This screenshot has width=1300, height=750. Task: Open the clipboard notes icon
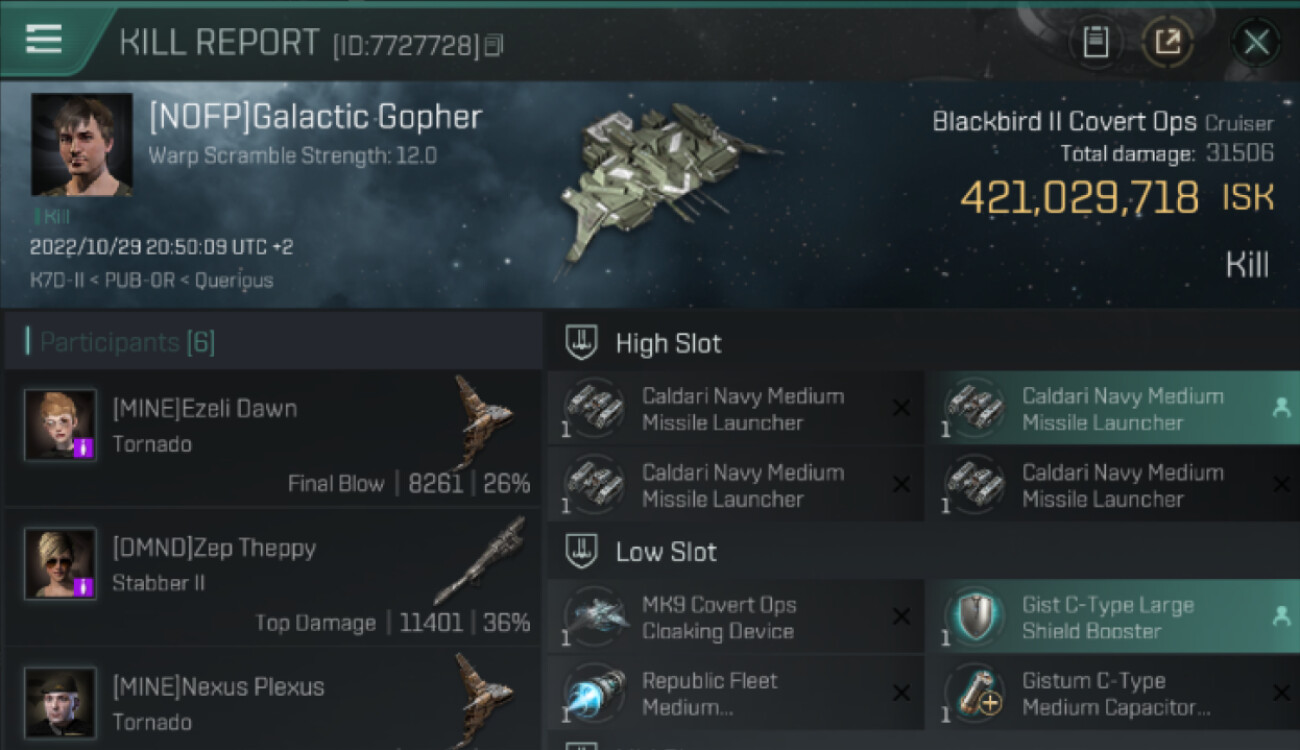1096,42
